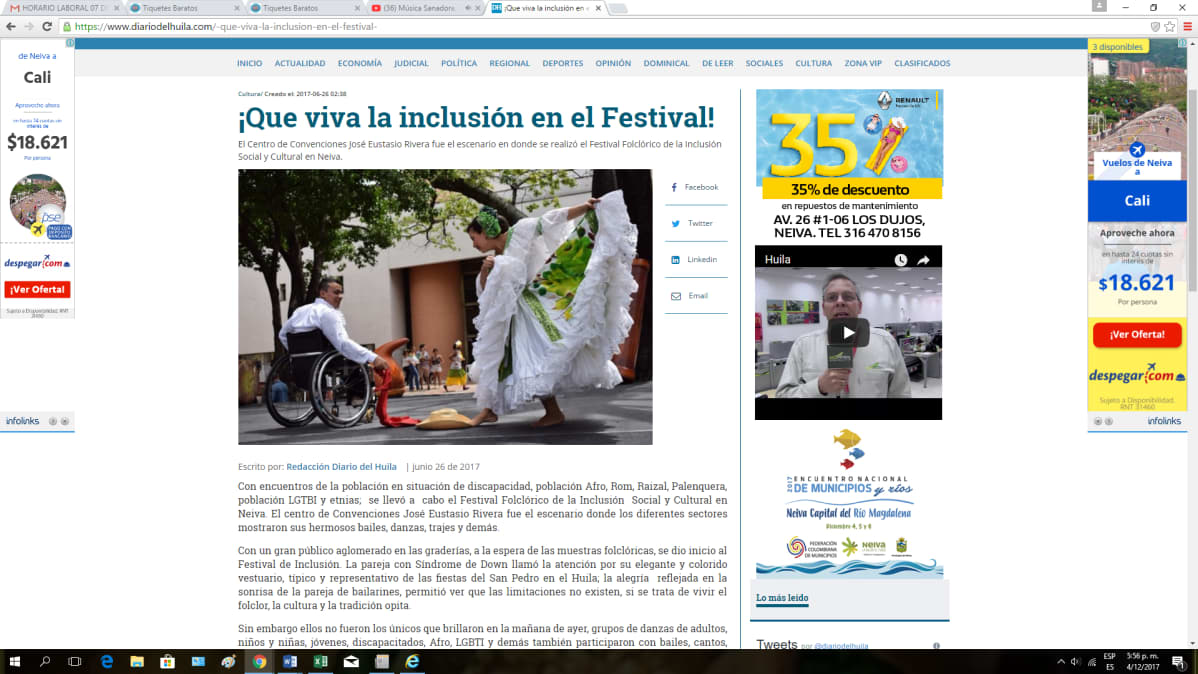Open the ECONOMÍA section
The image size is (1198, 674).
pos(359,63)
